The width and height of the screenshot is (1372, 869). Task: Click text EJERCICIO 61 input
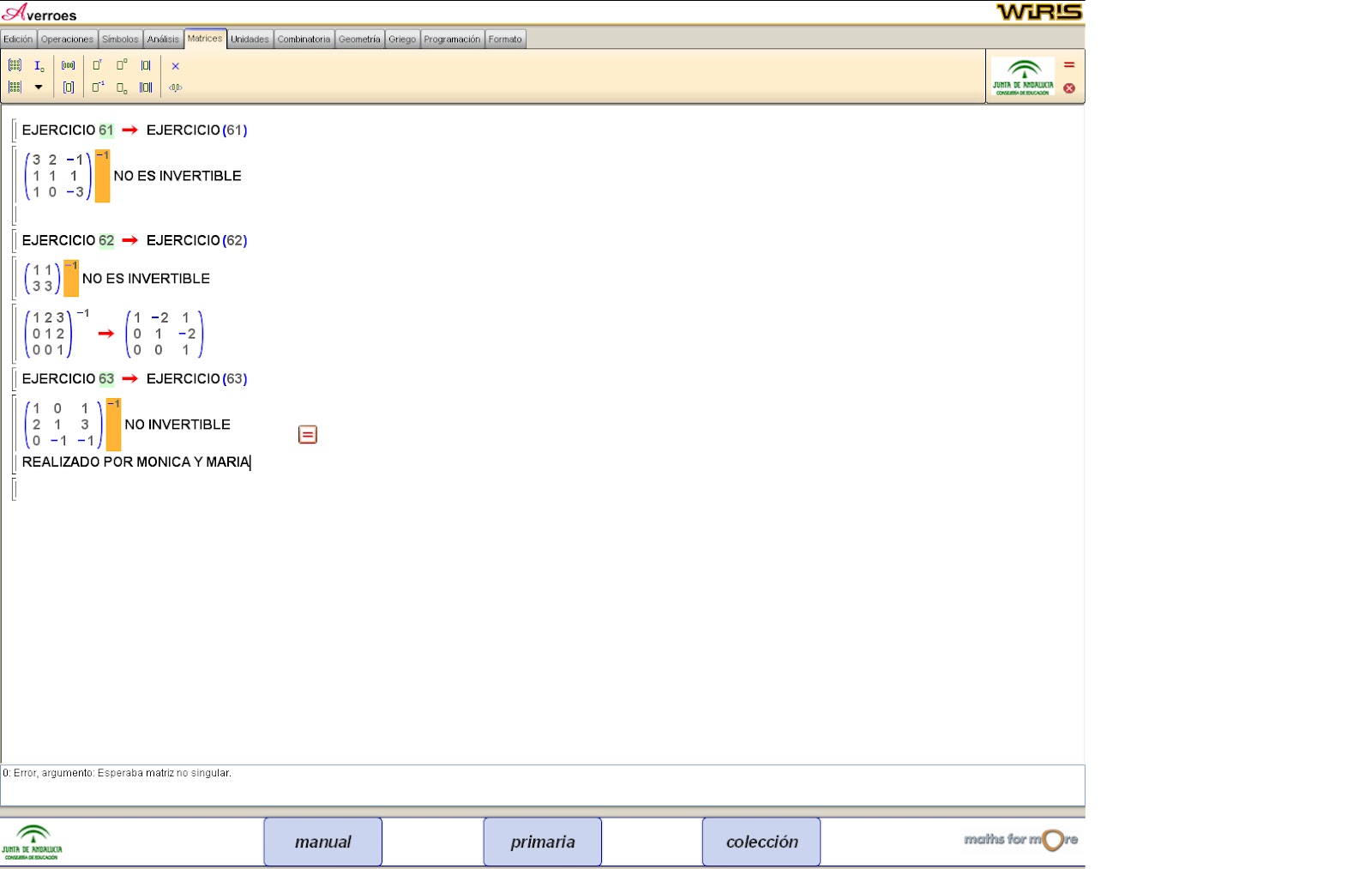[68, 130]
